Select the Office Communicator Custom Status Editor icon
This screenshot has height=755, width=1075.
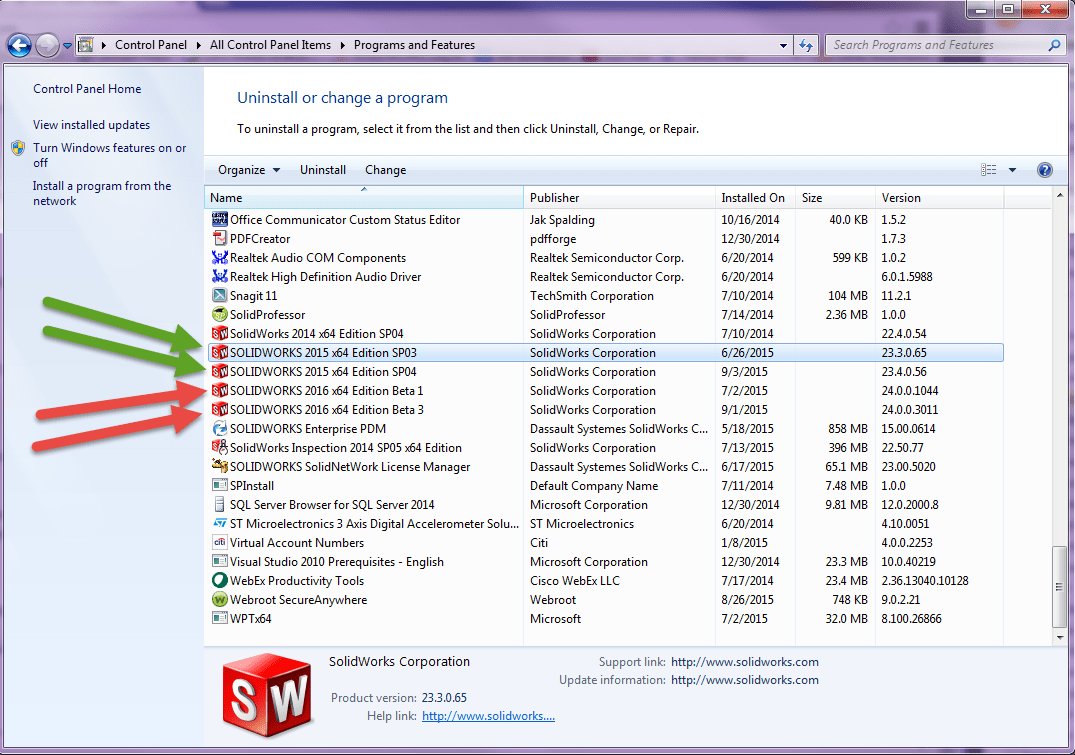point(219,219)
